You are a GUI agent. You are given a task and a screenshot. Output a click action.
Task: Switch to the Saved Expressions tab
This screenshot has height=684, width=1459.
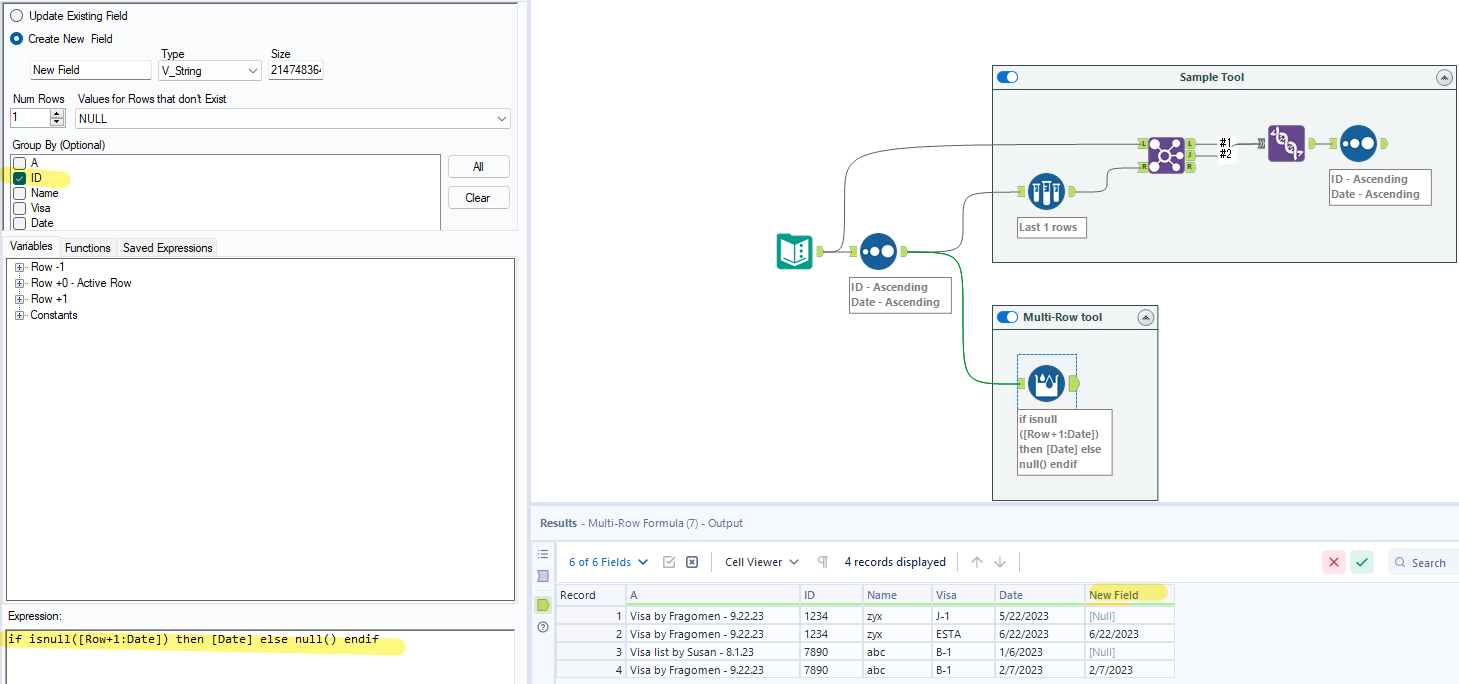(x=166, y=247)
